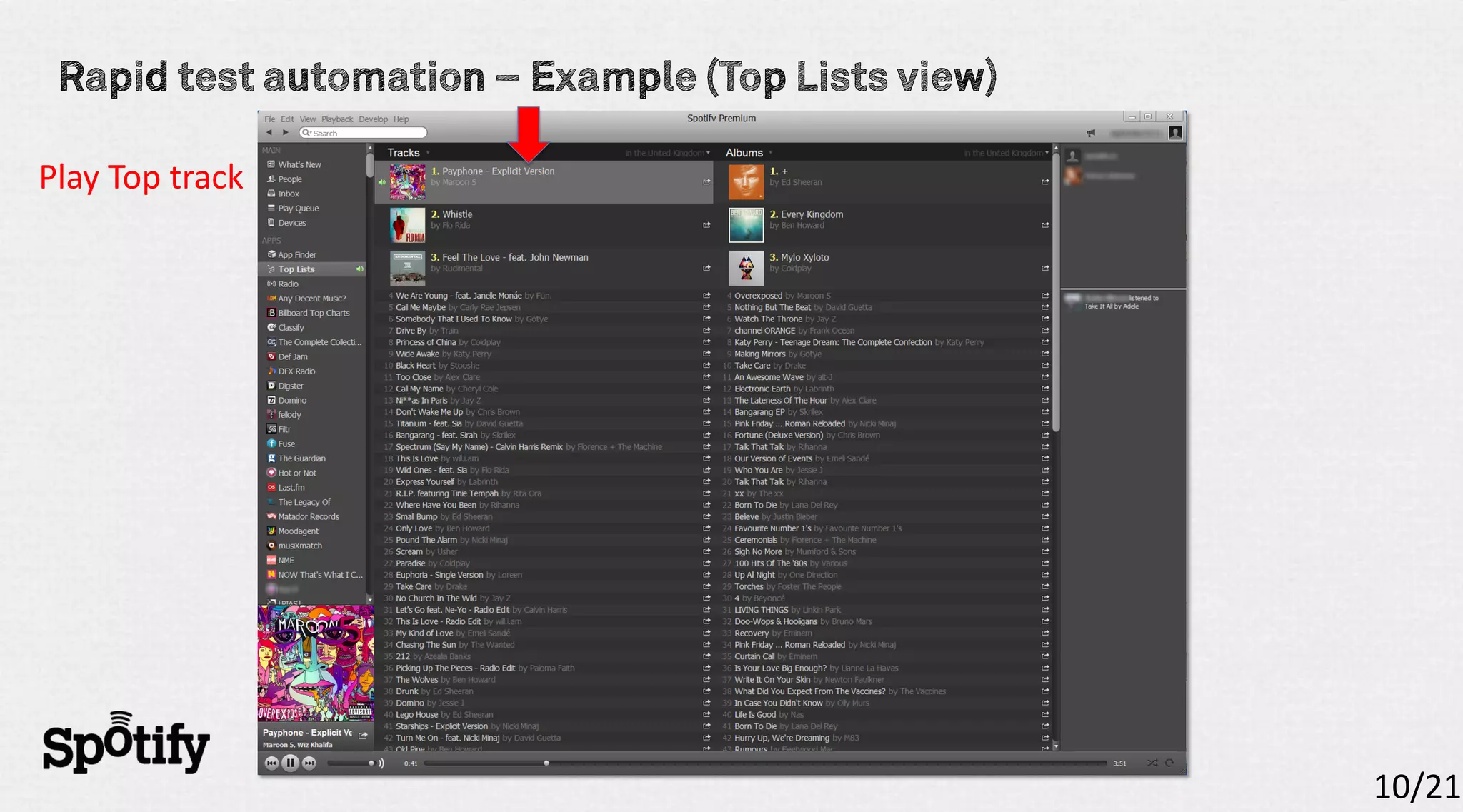Navigate forward with the forward arrow
The height and width of the screenshot is (812, 1463).
pyautogui.click(x=285, y=133)
